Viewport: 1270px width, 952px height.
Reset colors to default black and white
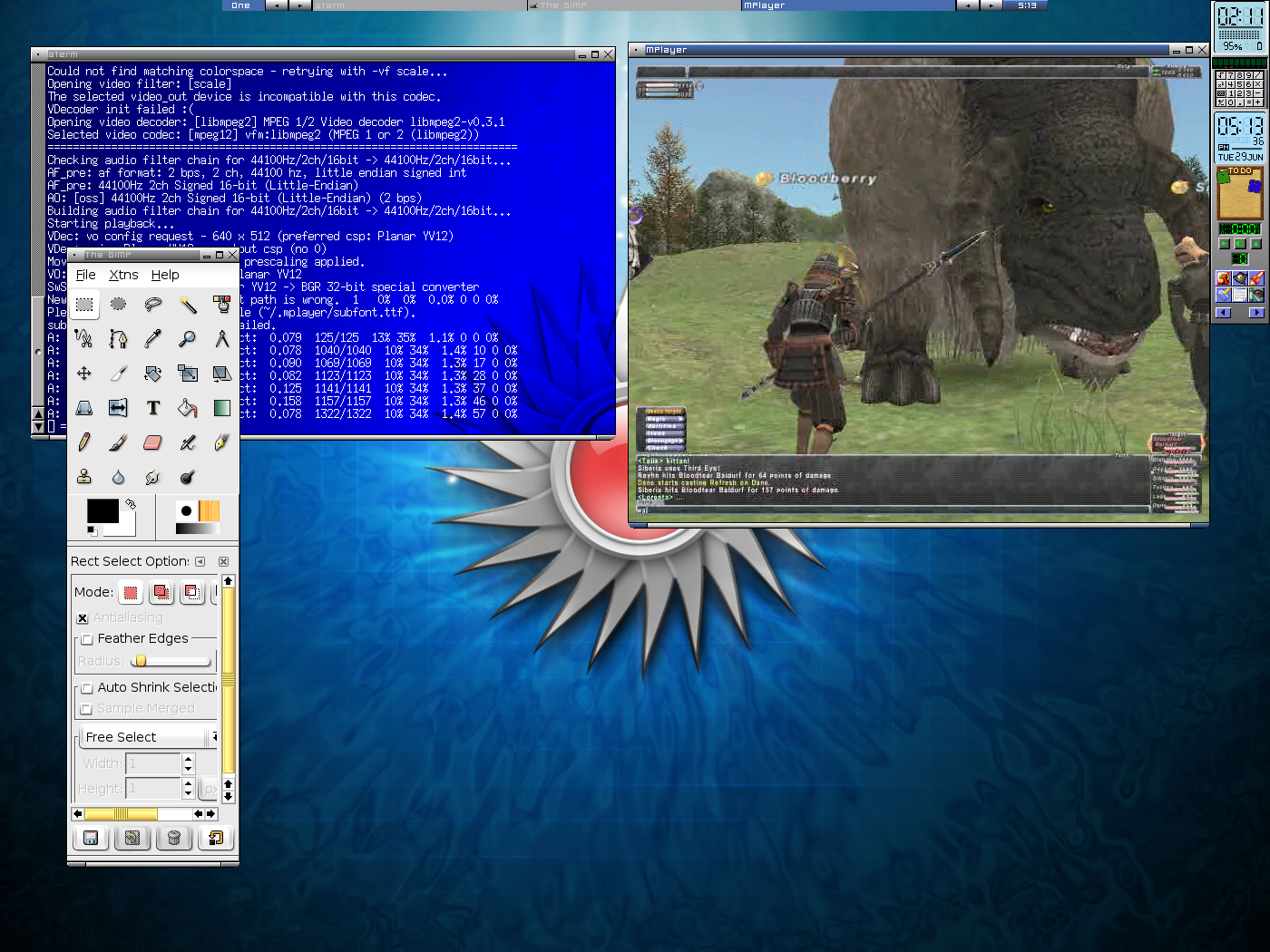click(93, 530)
